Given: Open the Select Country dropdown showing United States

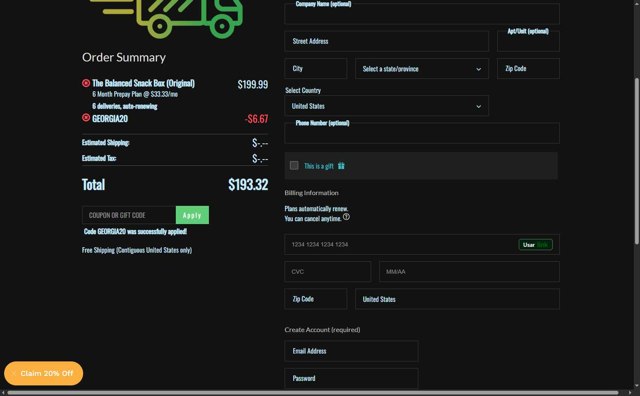Looking at the screenshot, I should (387, 106).
